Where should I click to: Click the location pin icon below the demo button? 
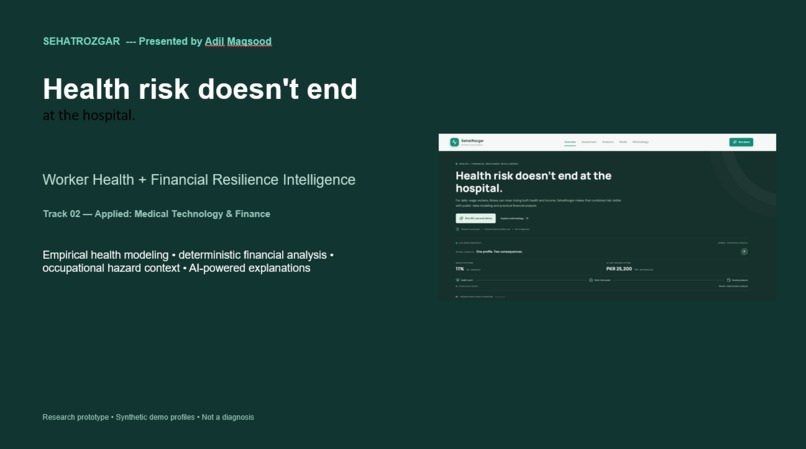point(457,229)
